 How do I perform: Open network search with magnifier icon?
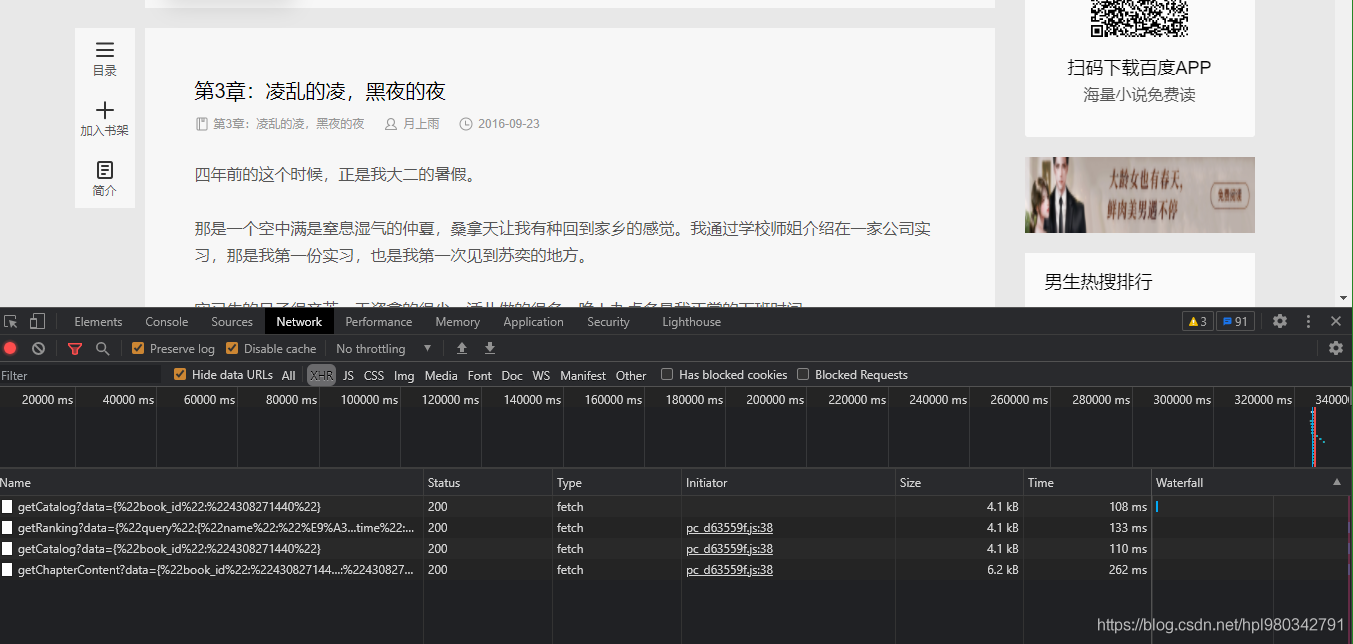click(x=102, y=349)
